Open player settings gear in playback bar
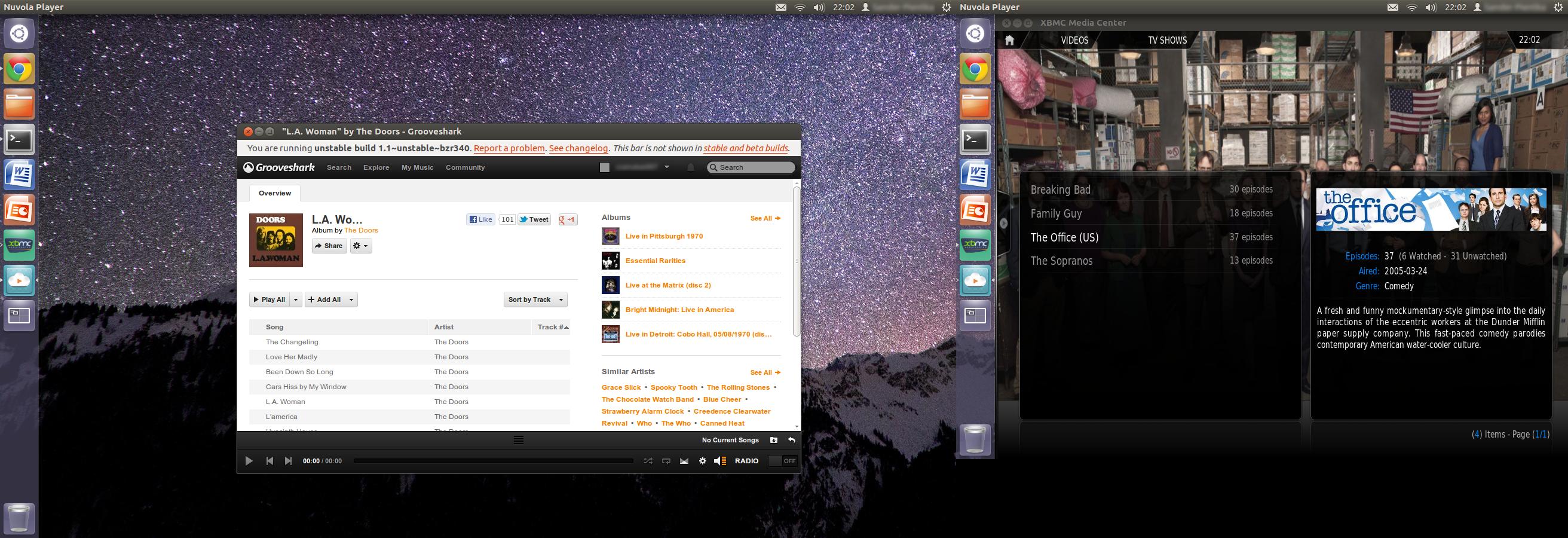The image size is (1568, 538). [703, 461]
